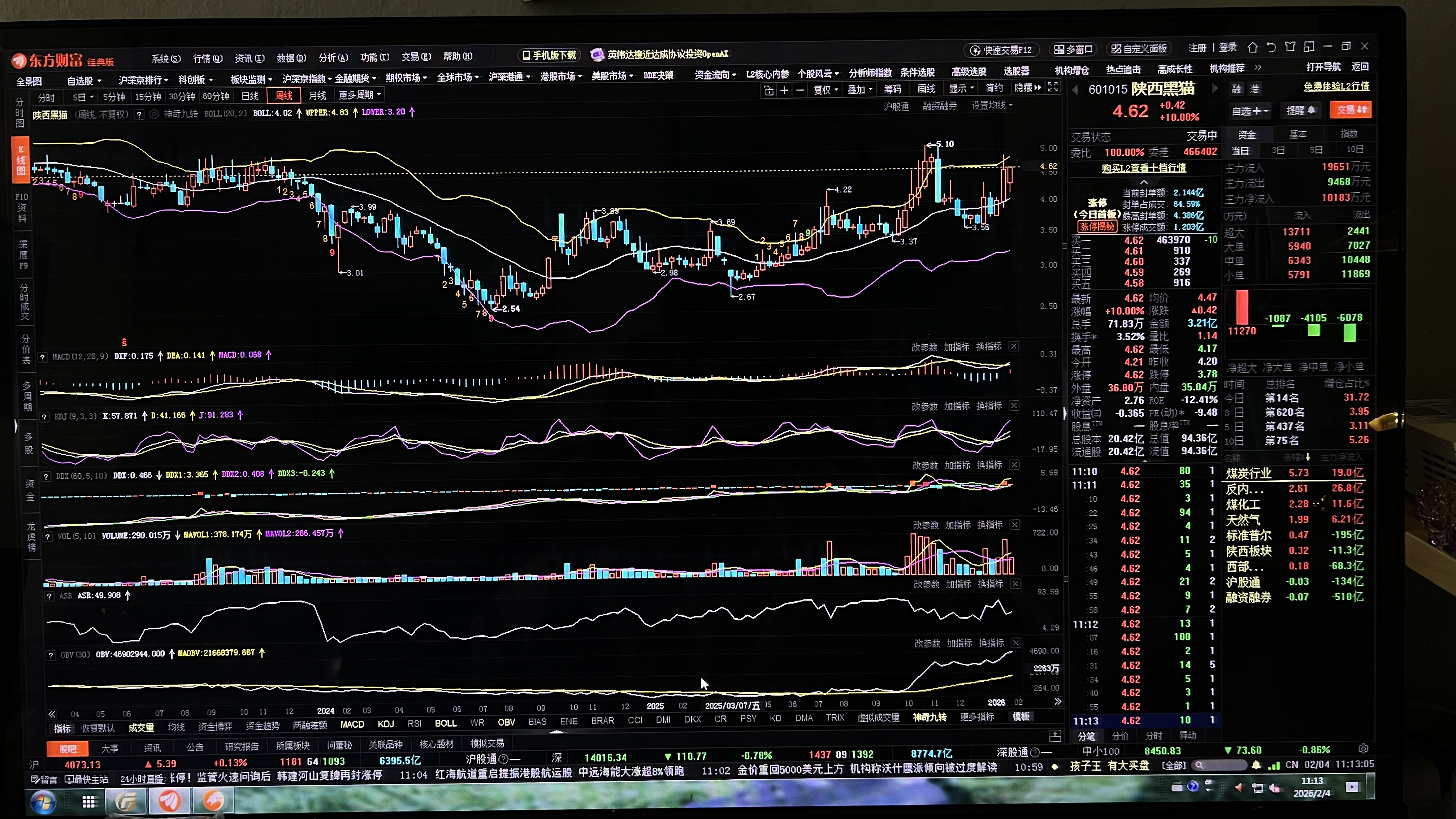
Task: Select the BOLL indicator at bottom
Action: pos(445,723)
